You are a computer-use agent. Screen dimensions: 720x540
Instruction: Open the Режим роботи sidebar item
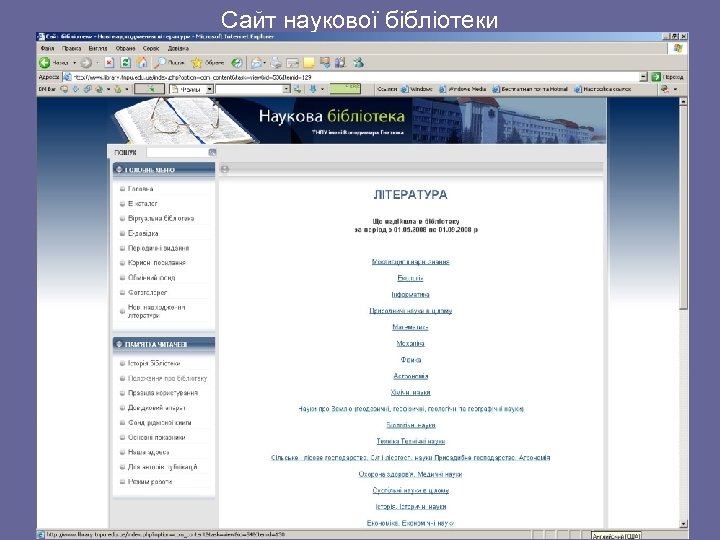(x=150, y=482)
